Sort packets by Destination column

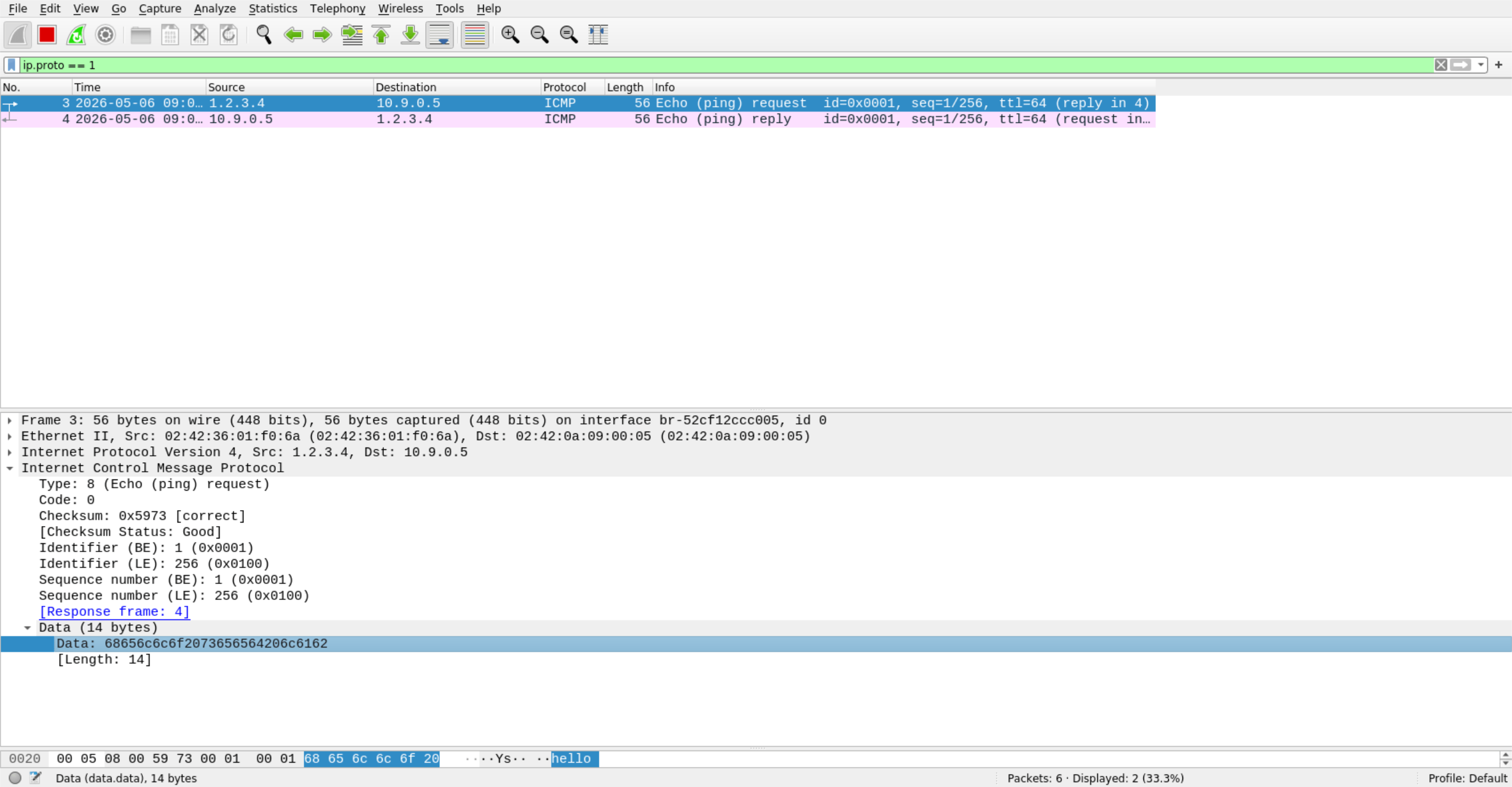[458, 87]
